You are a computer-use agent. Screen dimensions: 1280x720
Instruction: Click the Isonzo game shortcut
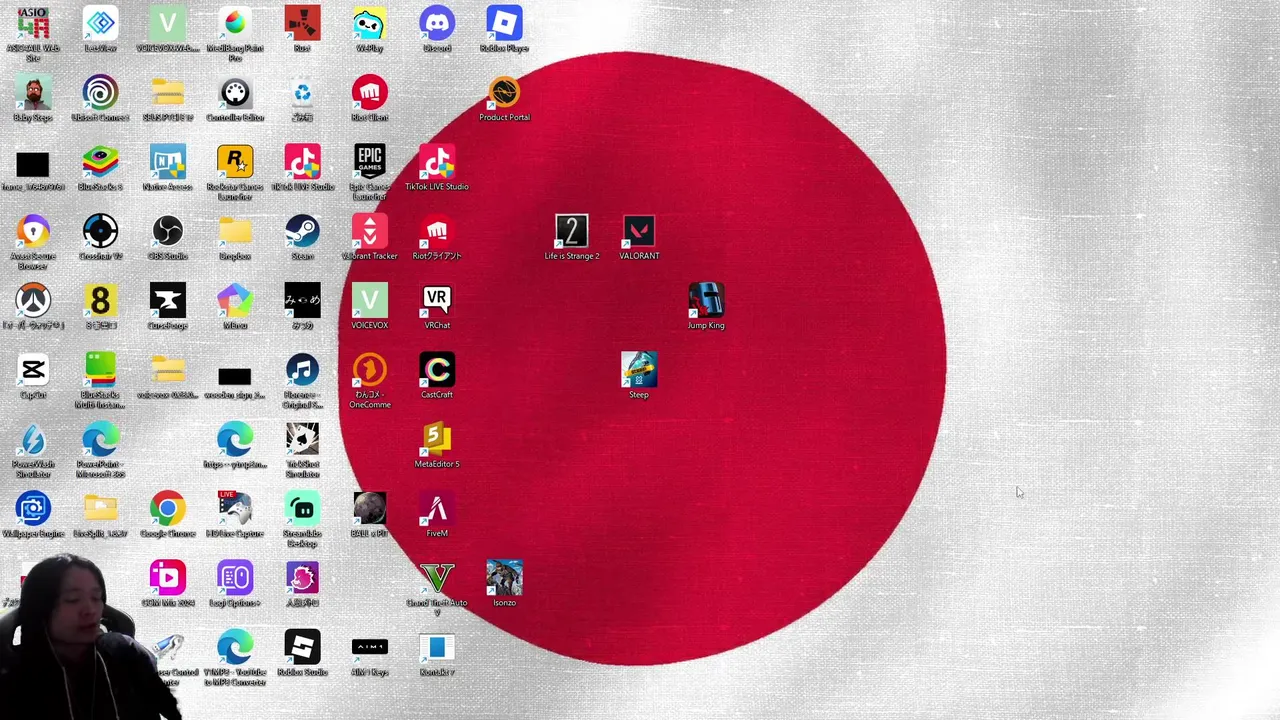click(504, 579)
